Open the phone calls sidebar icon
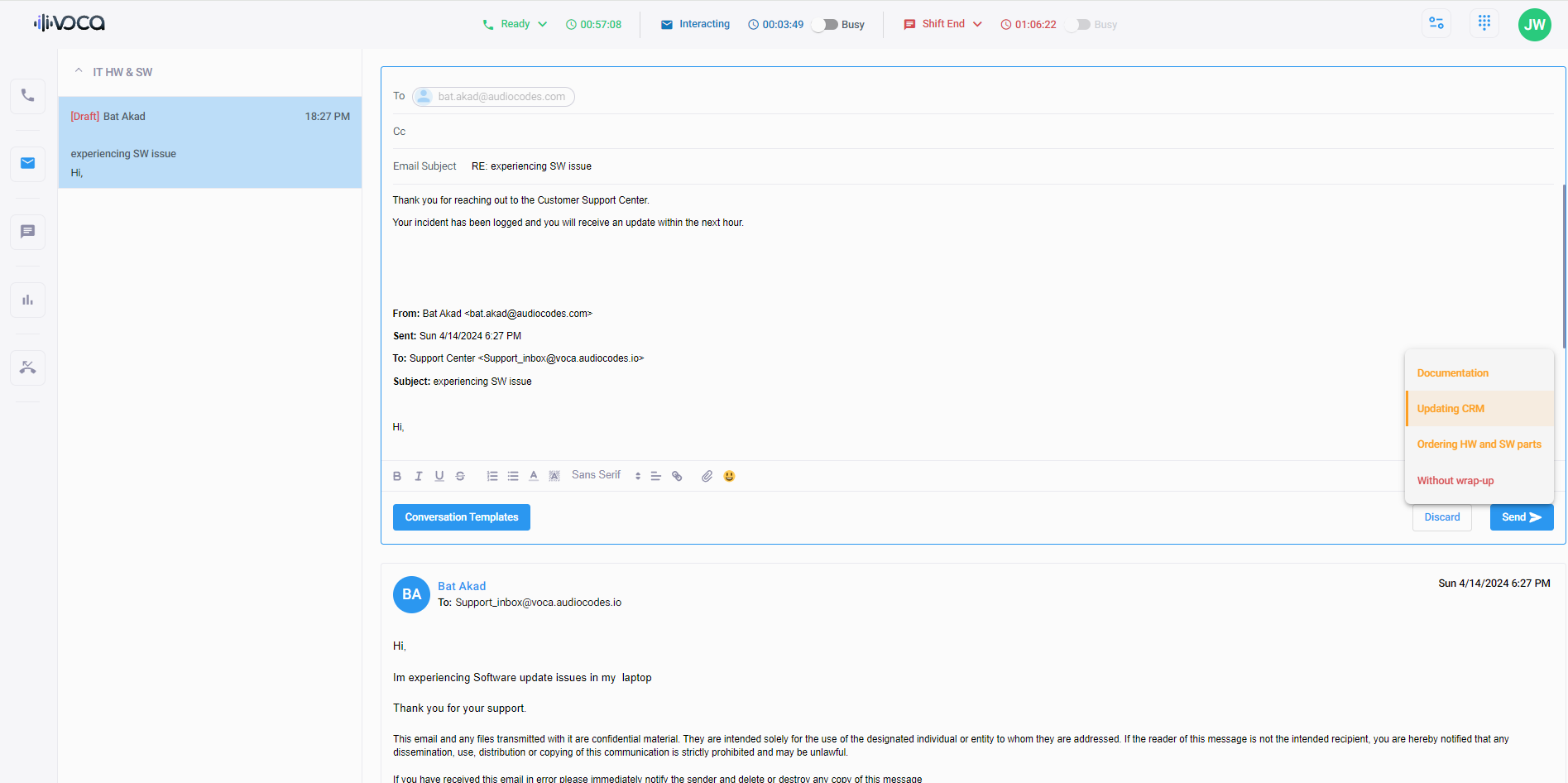This screenshot has width=1568, height=783. 27,95
